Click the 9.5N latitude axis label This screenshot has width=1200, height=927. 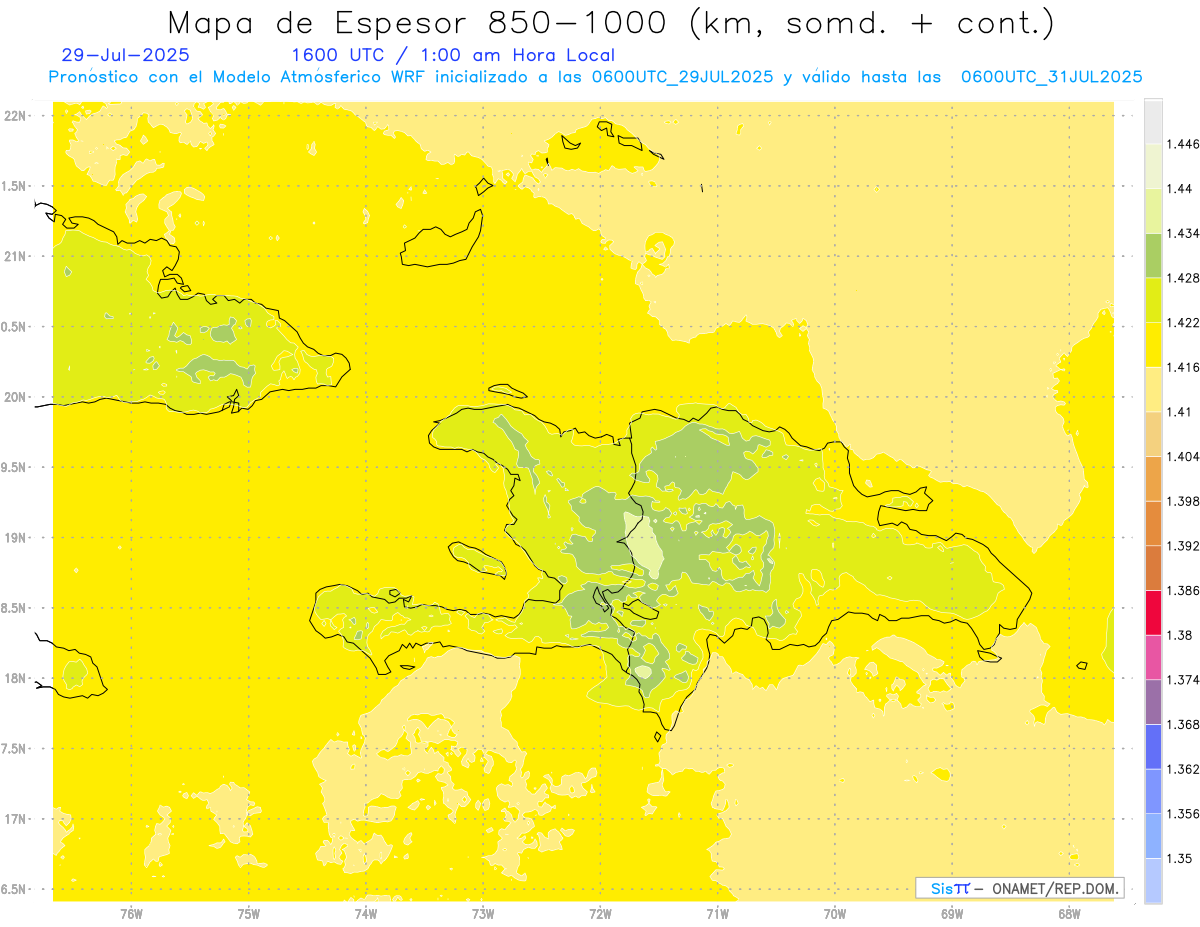pos(14,467)
